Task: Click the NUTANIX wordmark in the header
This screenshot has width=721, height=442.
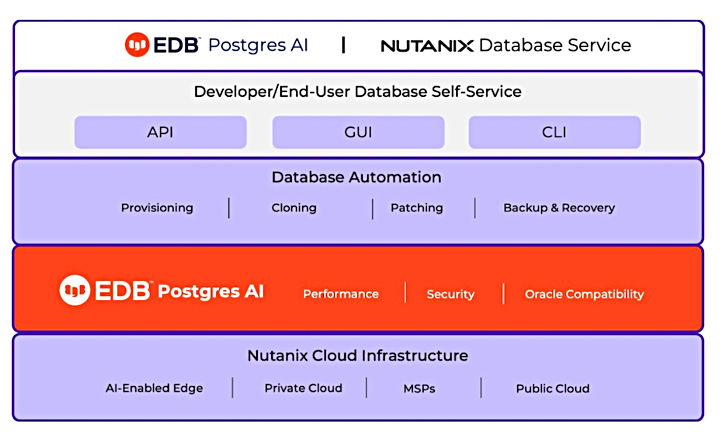Action: click(427, 46)
